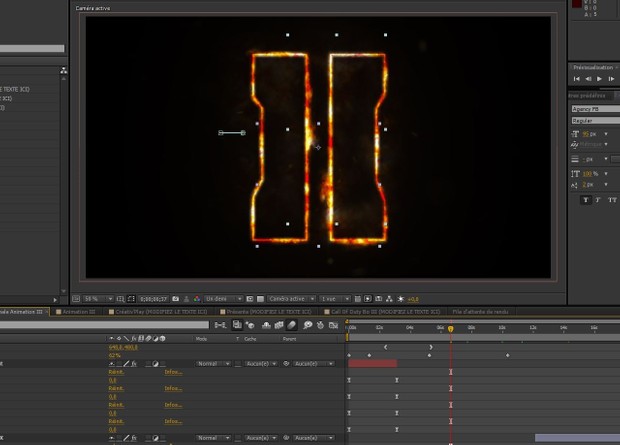The height and width of the screenshot is (445, 620).
Task: Toggle always preview this view icon
Action: pyautogui.click(x=76, y=299)
